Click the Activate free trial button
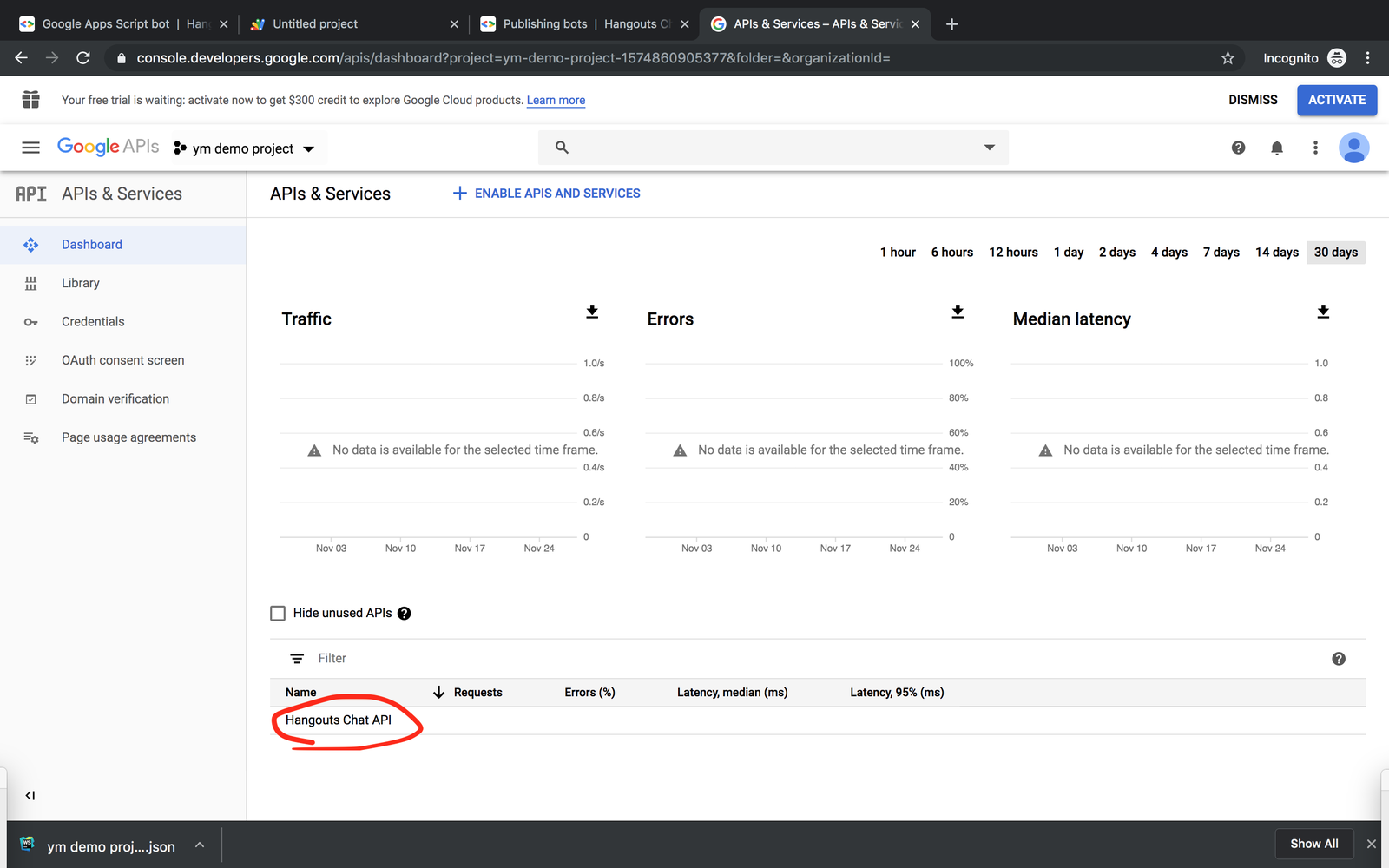Screen dimensions: 1389x868 coord(1337,100)
